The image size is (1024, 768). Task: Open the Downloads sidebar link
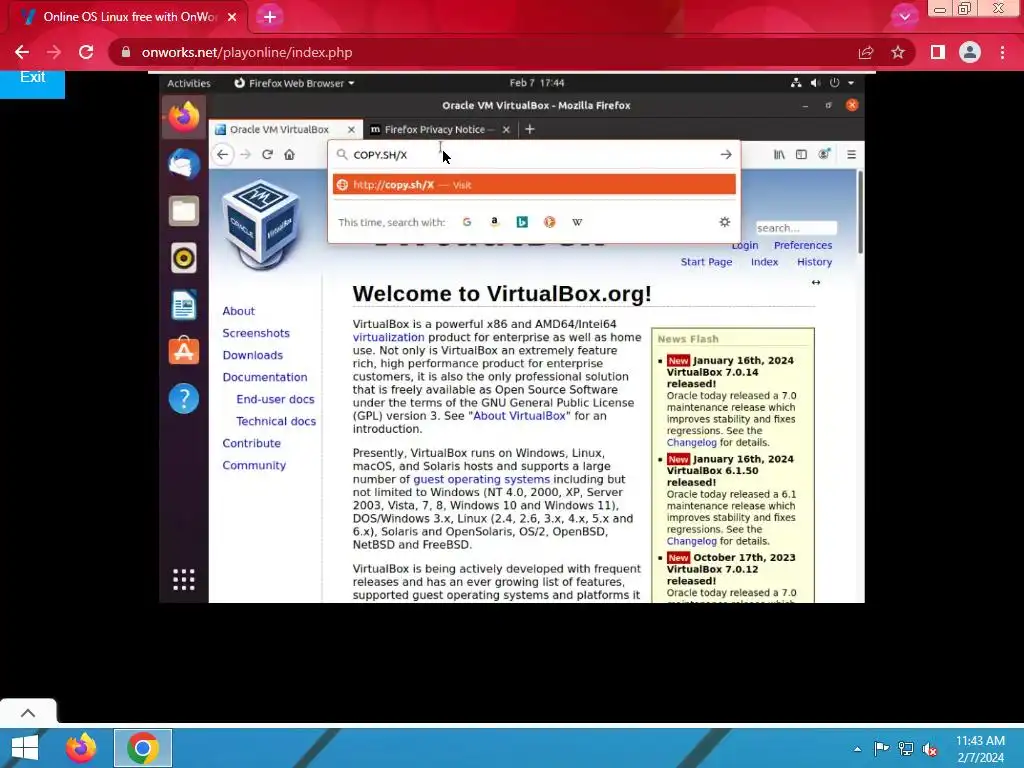(x=253, y=355)
